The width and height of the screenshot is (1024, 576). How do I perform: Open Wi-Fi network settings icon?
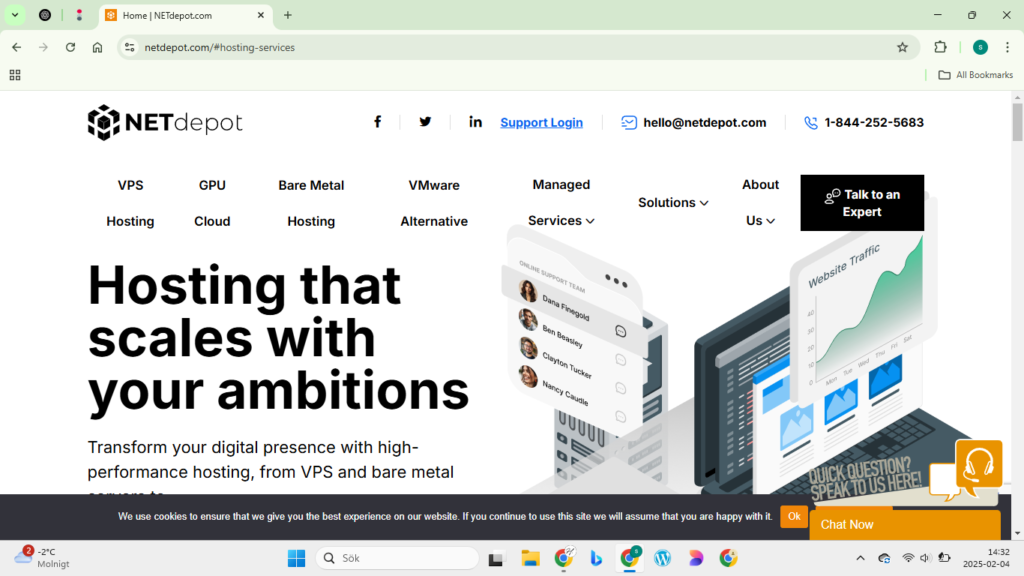pos(908,558)
